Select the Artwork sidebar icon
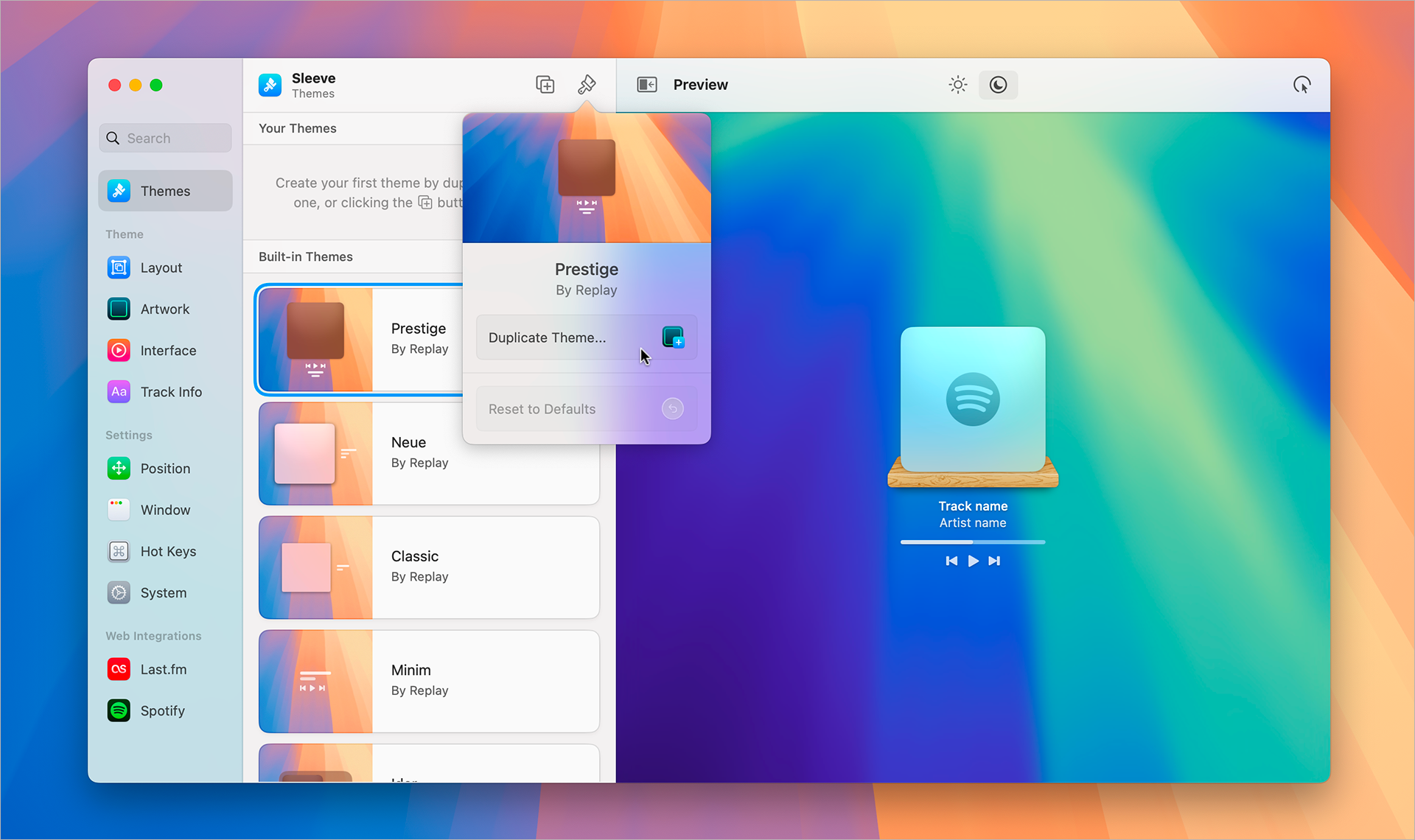 tap(119, 309)
